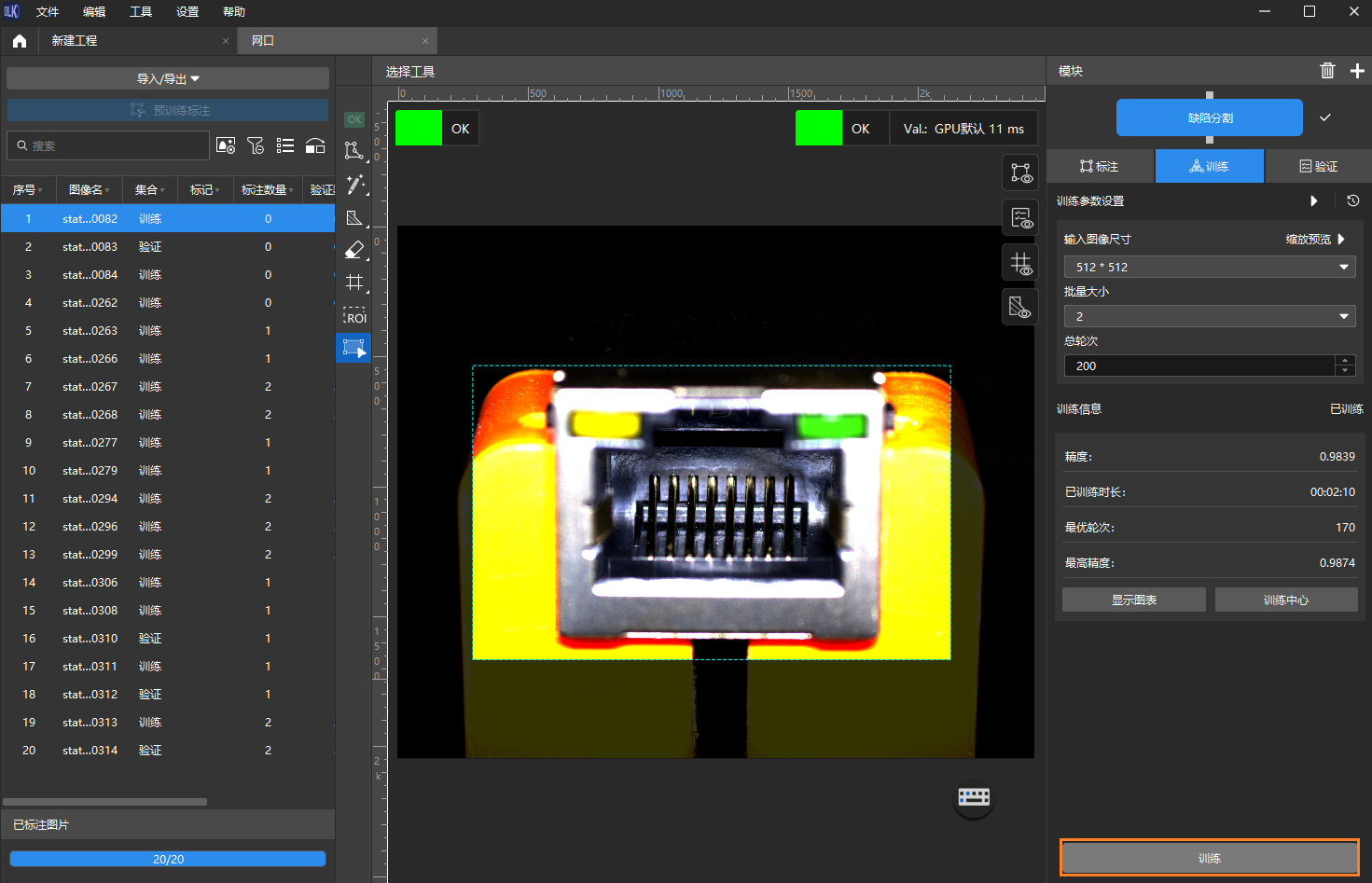Open the 512 * 512 input size dropdown

[1209, 267]
